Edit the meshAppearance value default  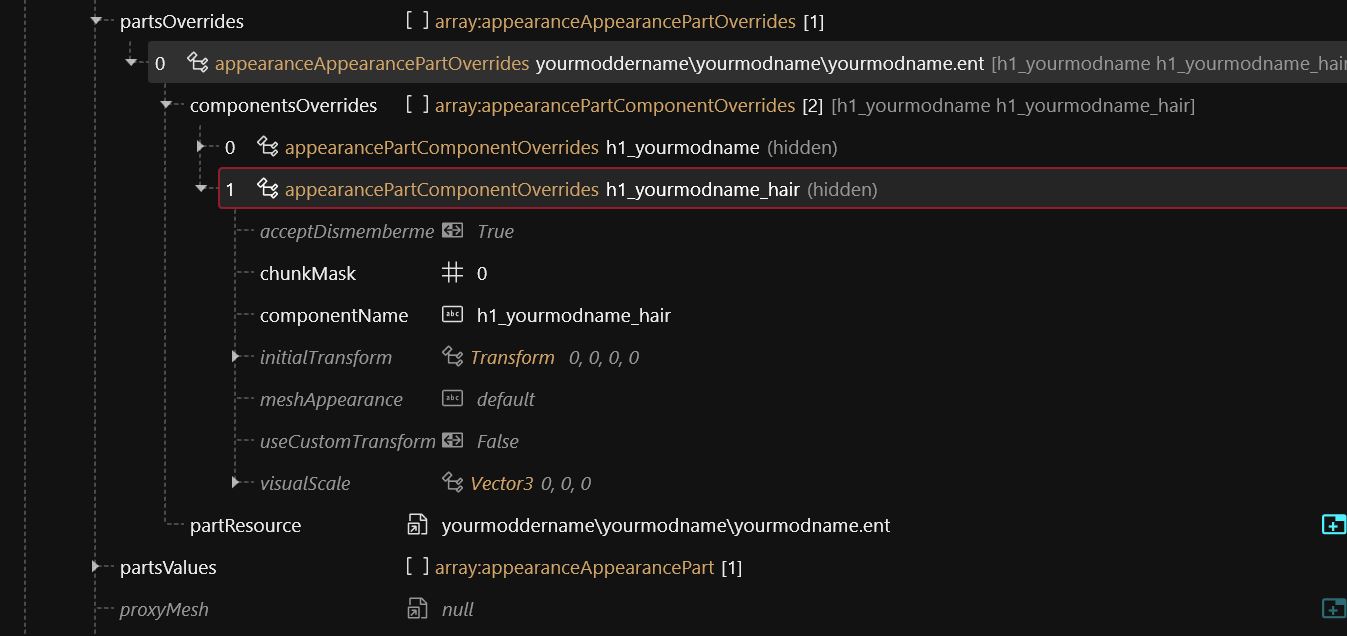tap(505, 399)
